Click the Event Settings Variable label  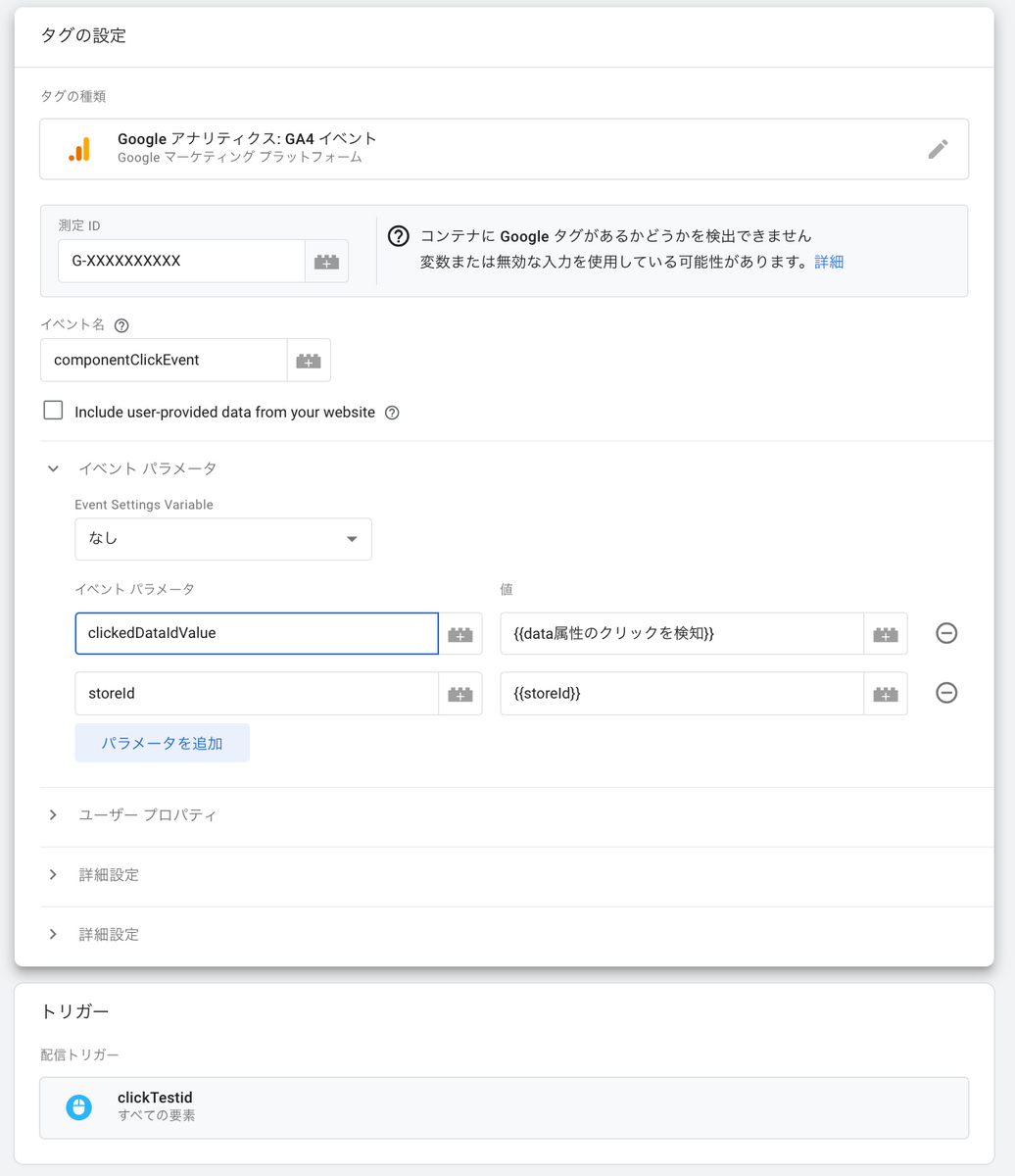pyautogui.click(x=144, y=505)
